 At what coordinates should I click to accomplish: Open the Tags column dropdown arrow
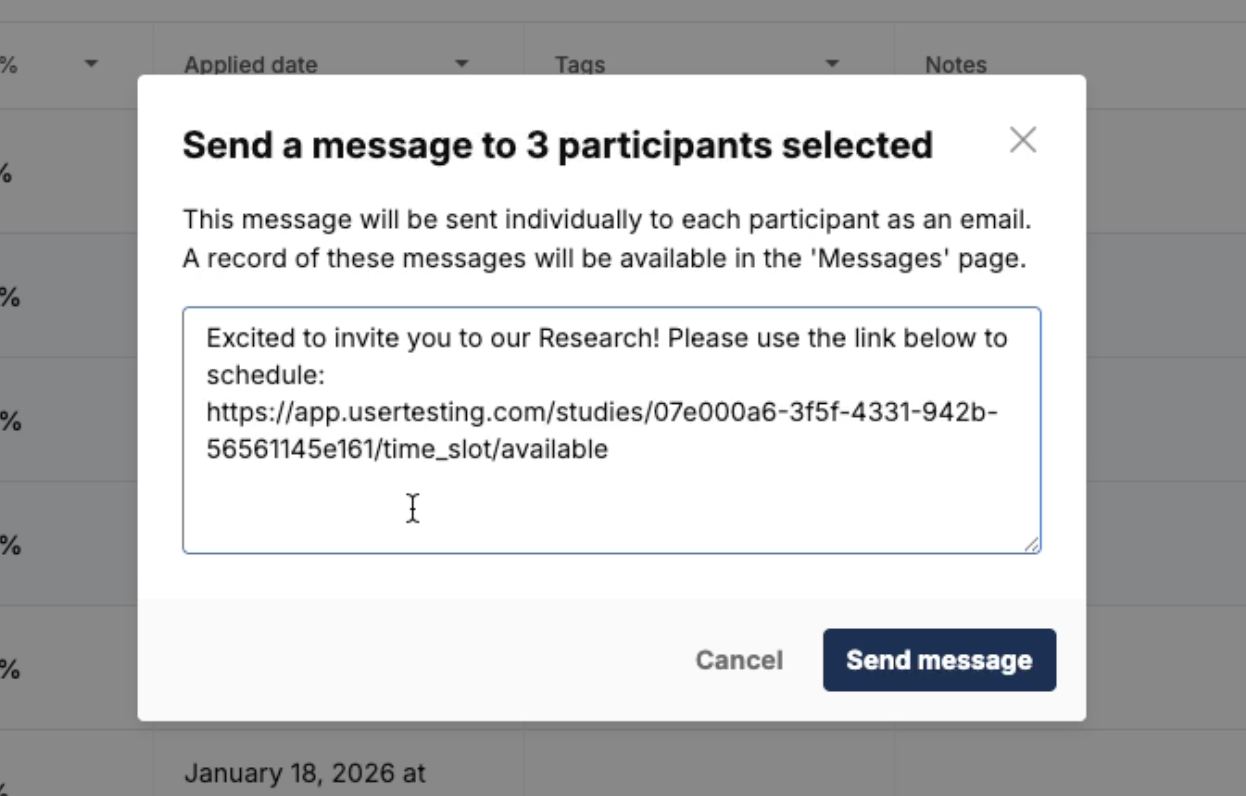click(x=832, y=64)
